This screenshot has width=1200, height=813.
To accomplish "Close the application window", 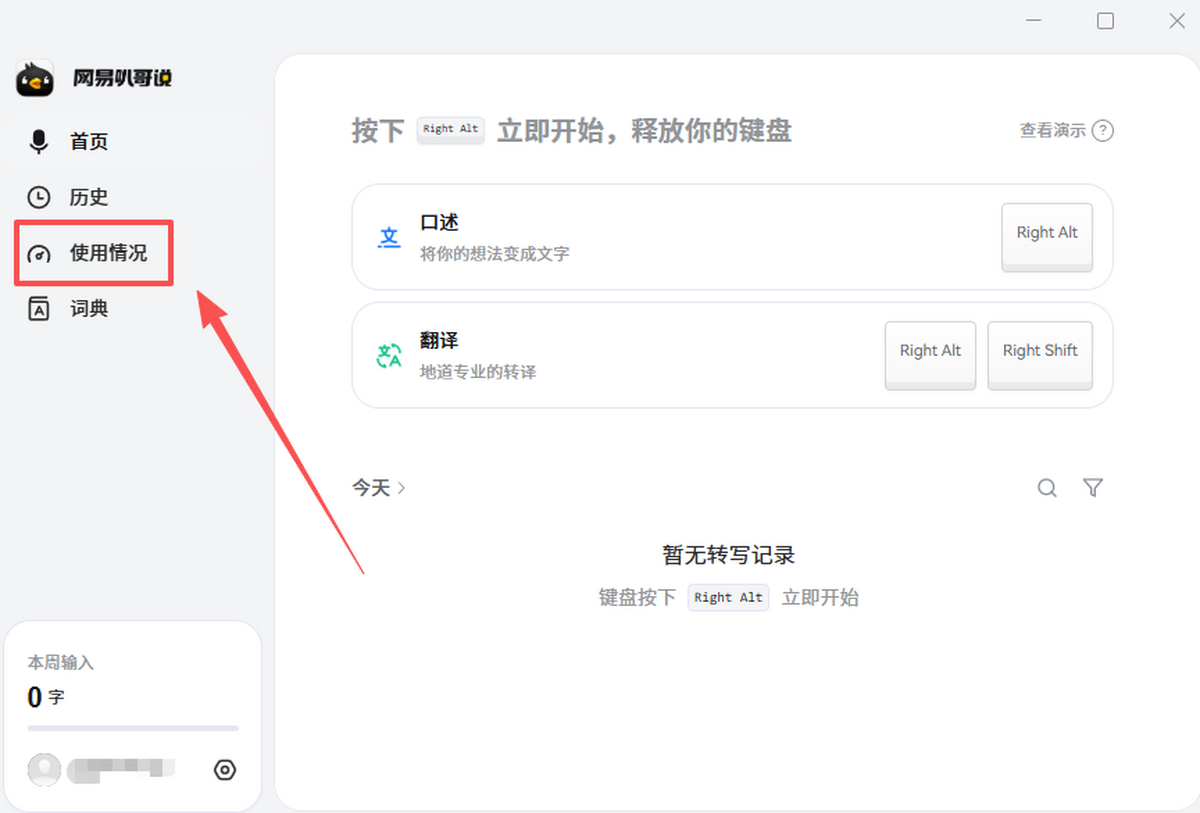I will coord(1178,21).
